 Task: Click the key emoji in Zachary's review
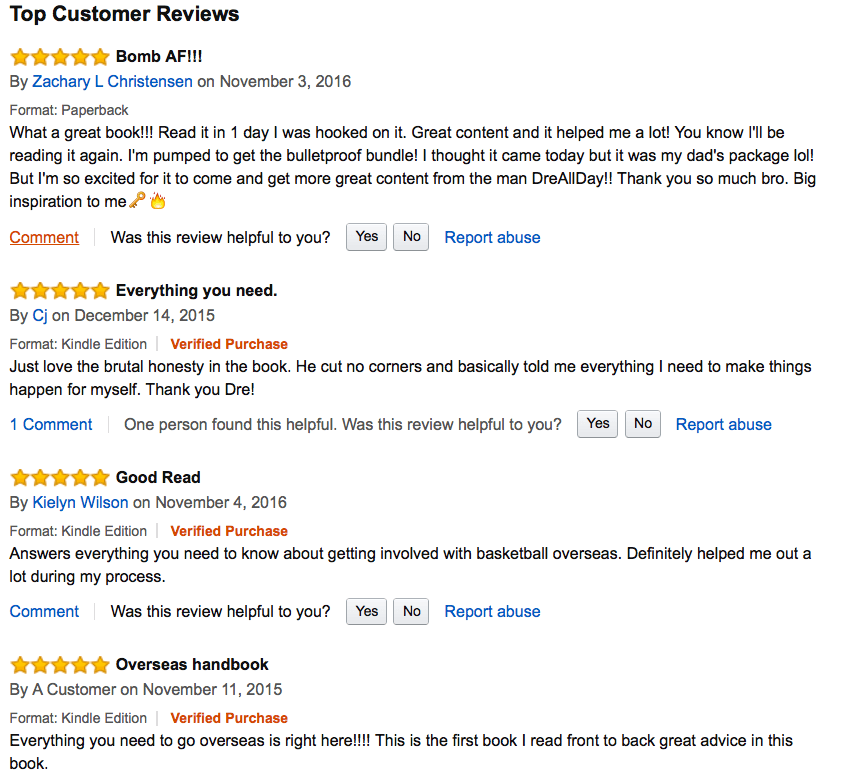(x=138, y=201)
